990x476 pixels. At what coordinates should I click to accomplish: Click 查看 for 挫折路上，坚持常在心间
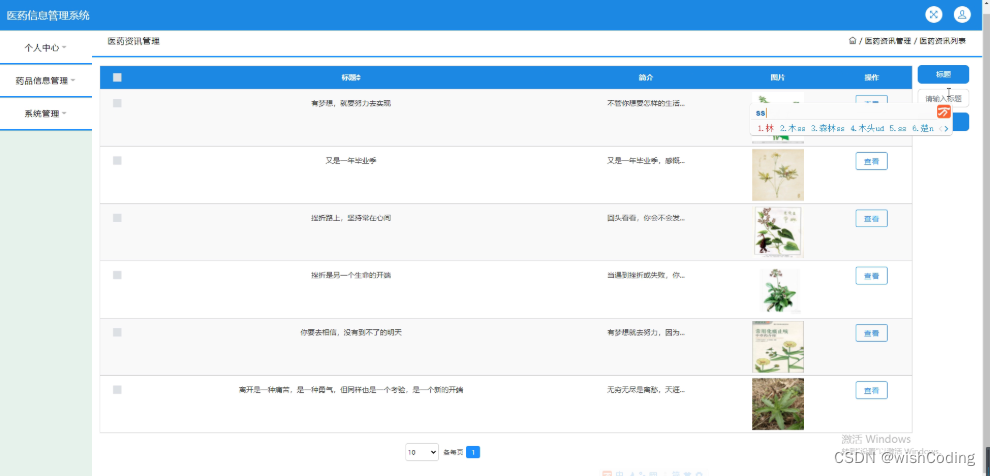tap(871, 218)
